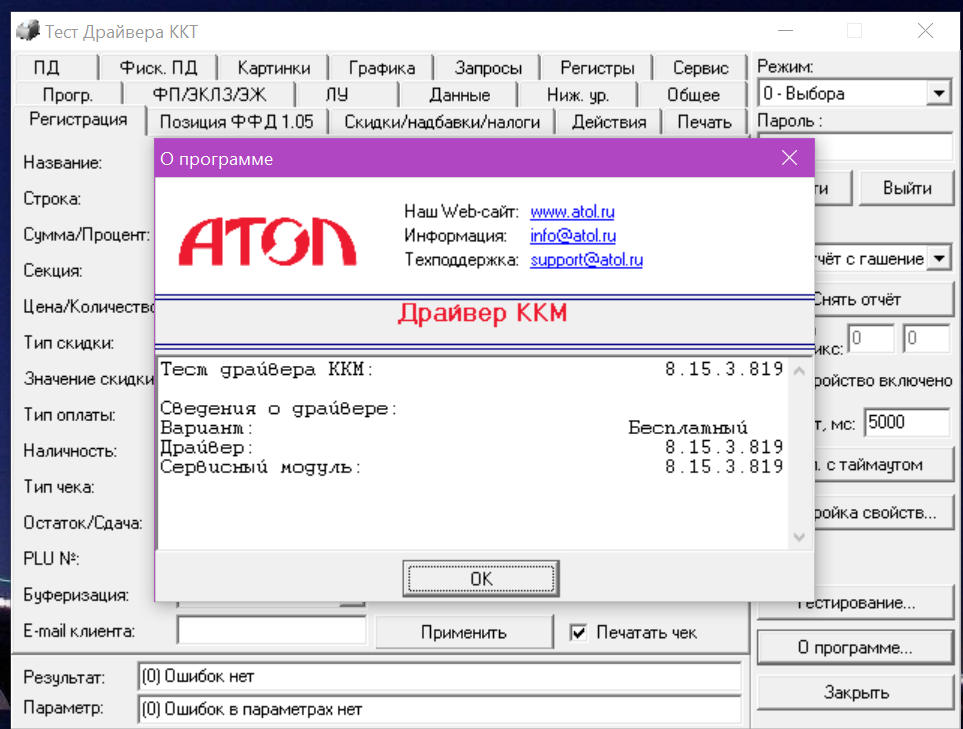963x729 pixels.
Task: Click the Применить button
Action: click(x=464, y=632)
